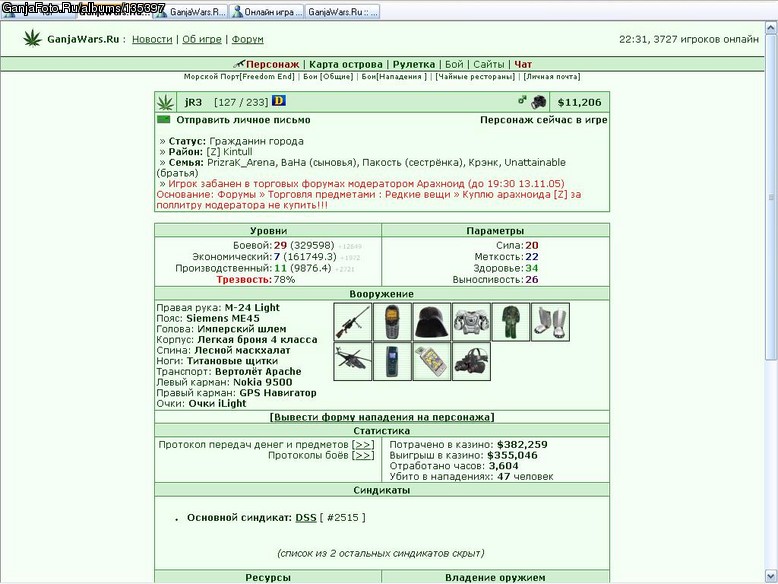Click the GanjaWars.Ru cannabis leaf logo

coord(33,39)
